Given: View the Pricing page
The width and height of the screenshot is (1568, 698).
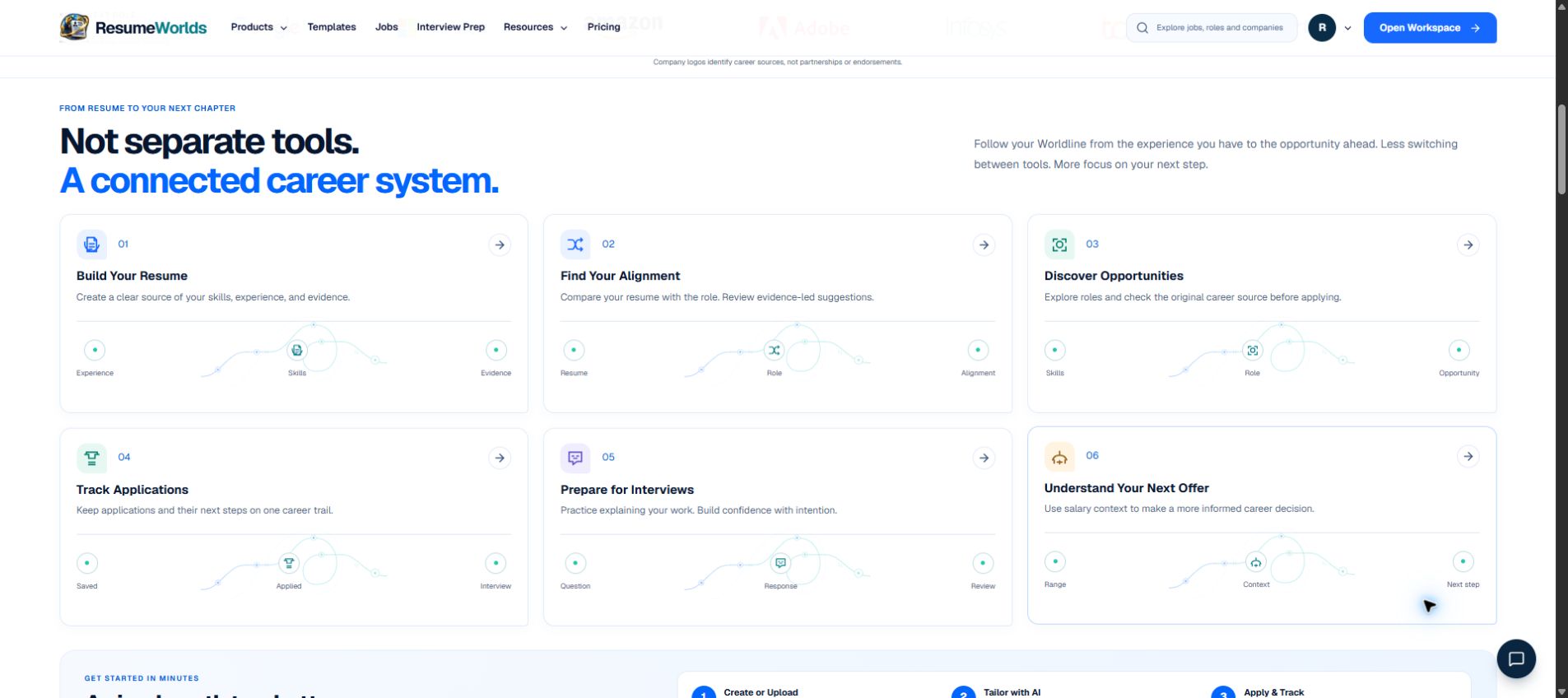Looking at the screenshot, I should click(x=604, y=27).
